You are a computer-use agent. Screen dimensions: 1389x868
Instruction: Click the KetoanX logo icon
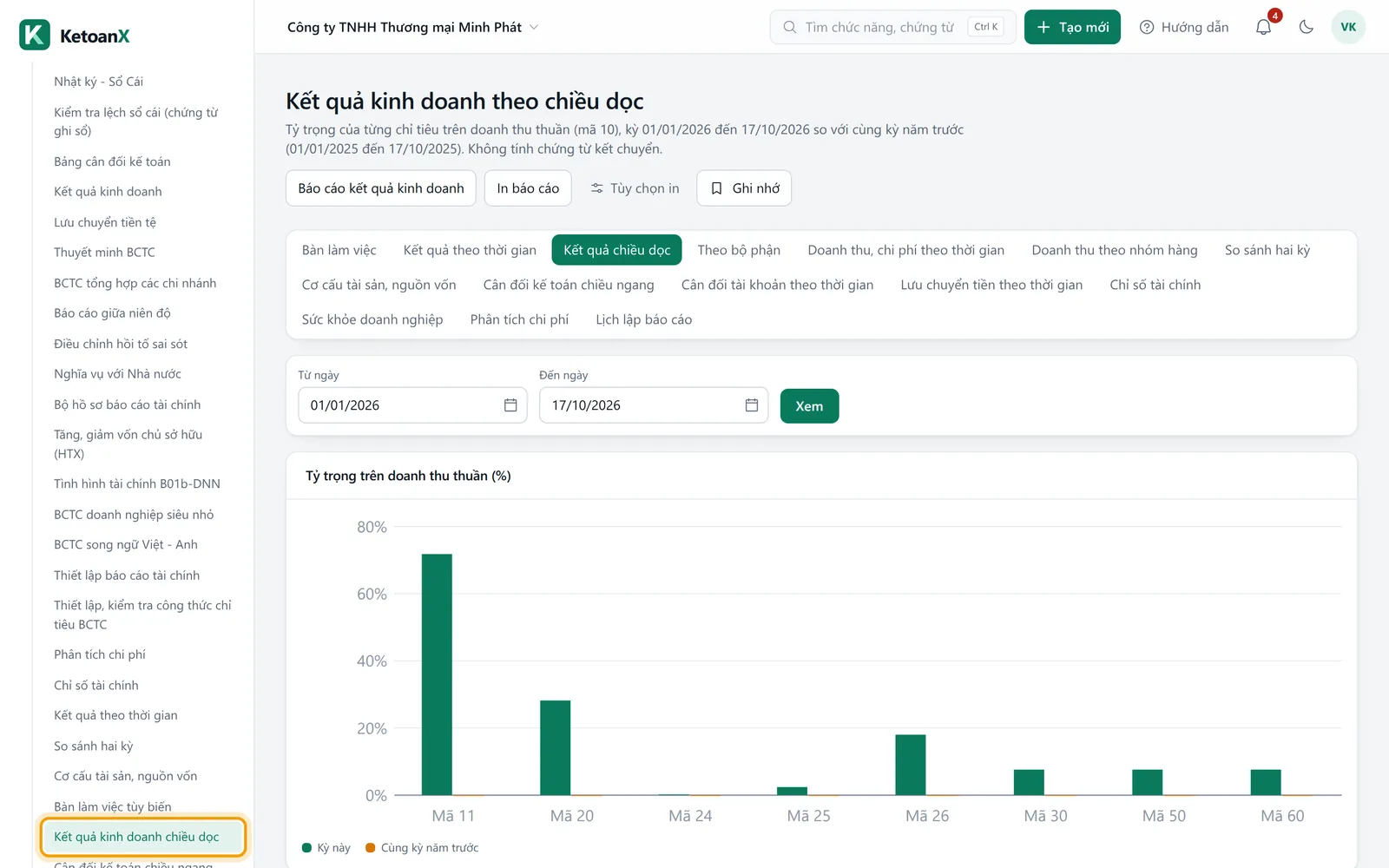pos(35,36)
